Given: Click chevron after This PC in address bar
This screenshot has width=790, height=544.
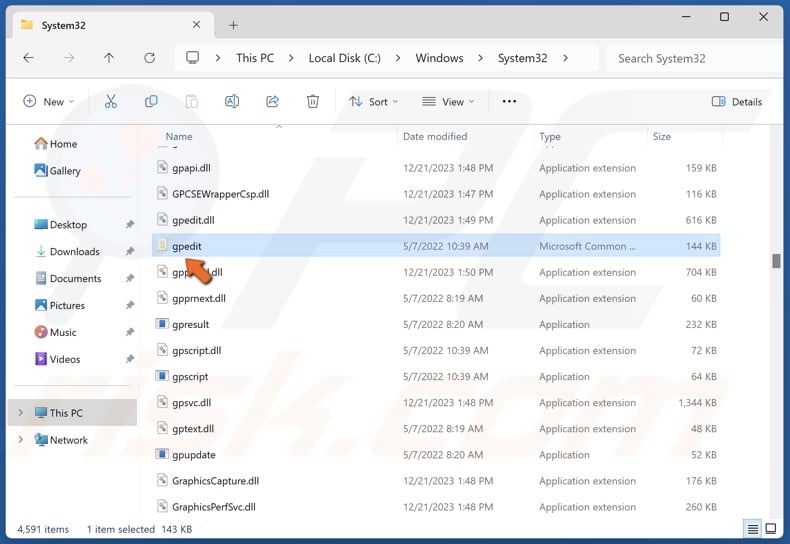Looking at the screenshot, I should click(291, 58).
